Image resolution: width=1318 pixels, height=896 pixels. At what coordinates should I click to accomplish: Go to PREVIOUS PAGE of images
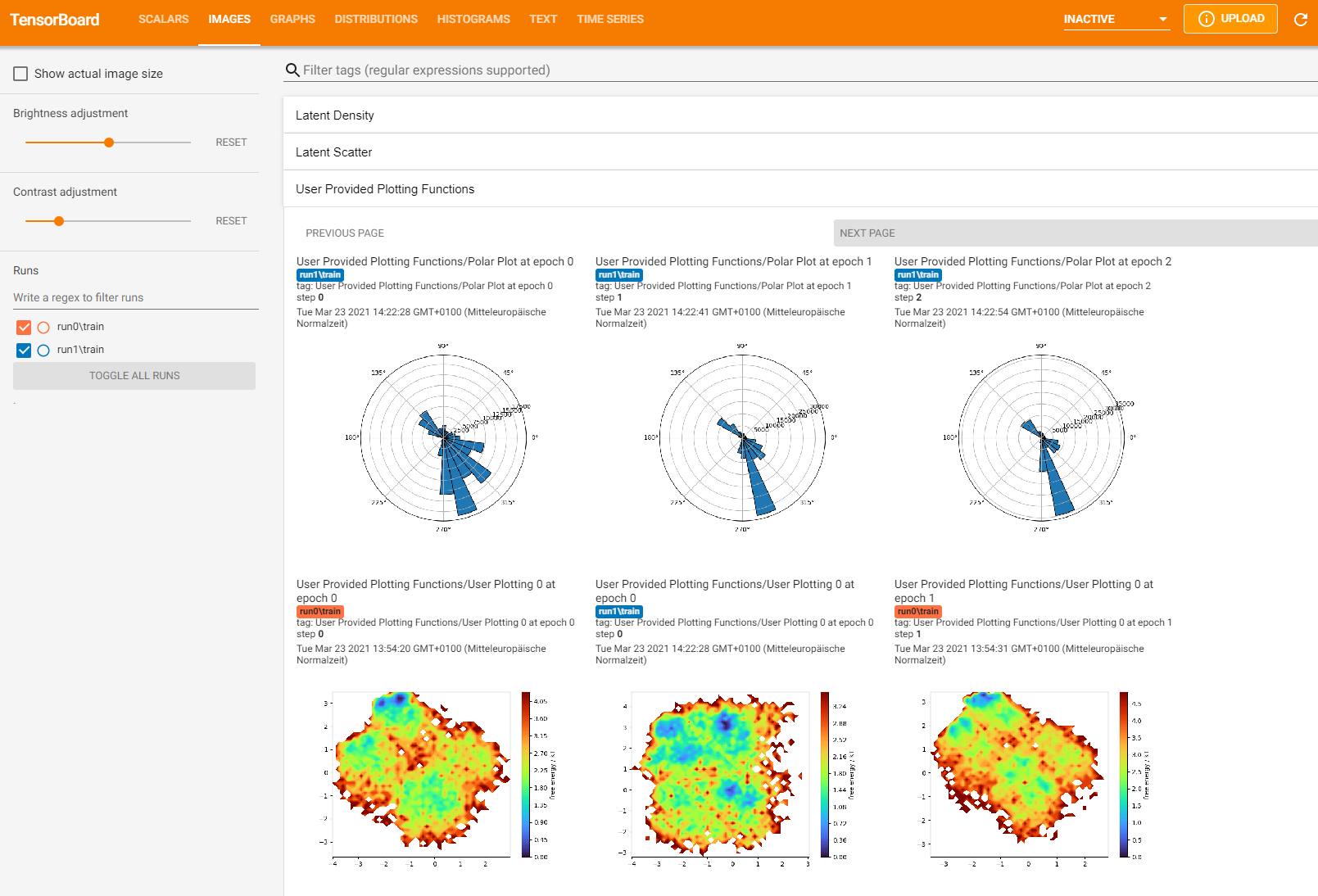pos(345,233)
